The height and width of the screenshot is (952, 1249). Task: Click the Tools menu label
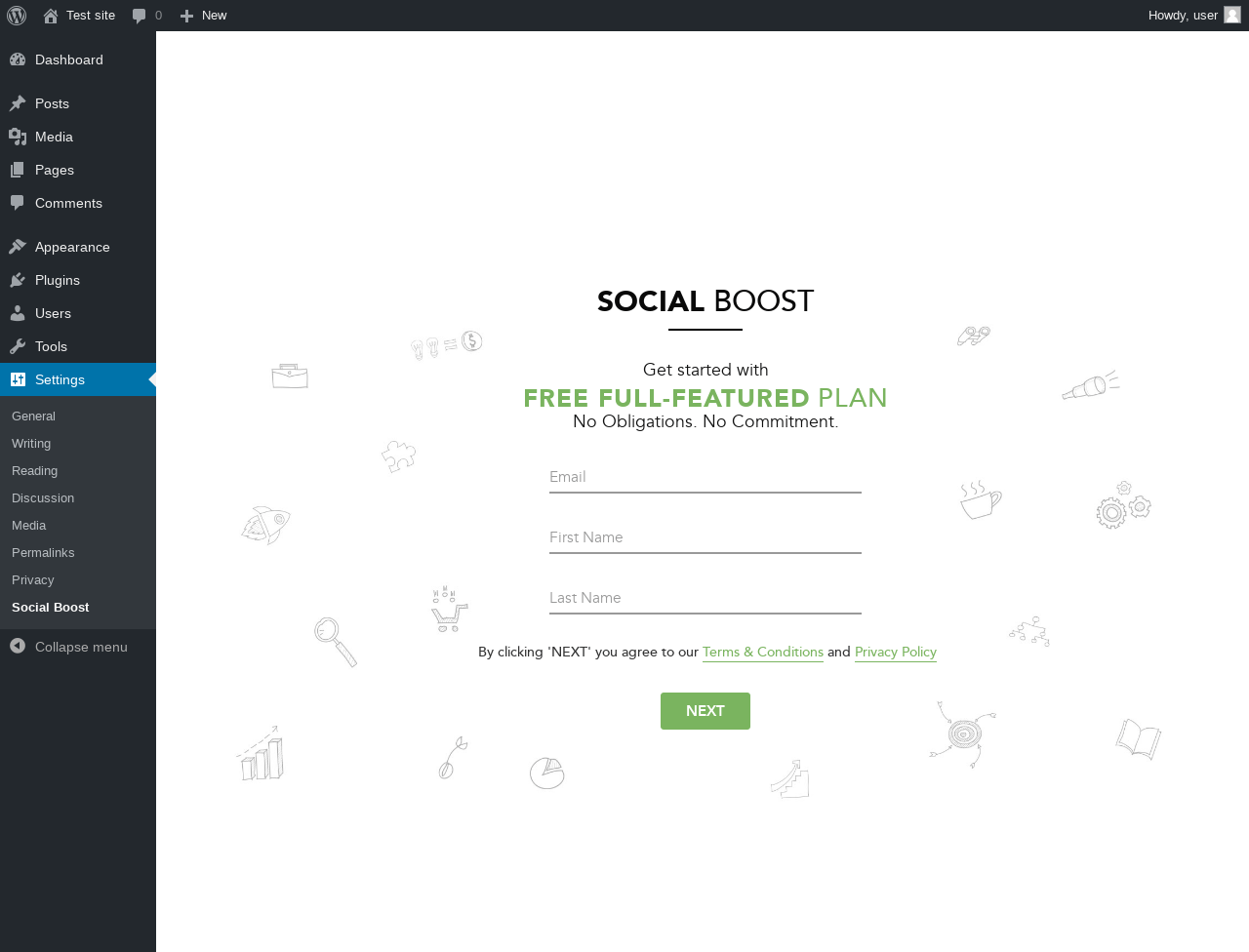click(x=51, y=346)
